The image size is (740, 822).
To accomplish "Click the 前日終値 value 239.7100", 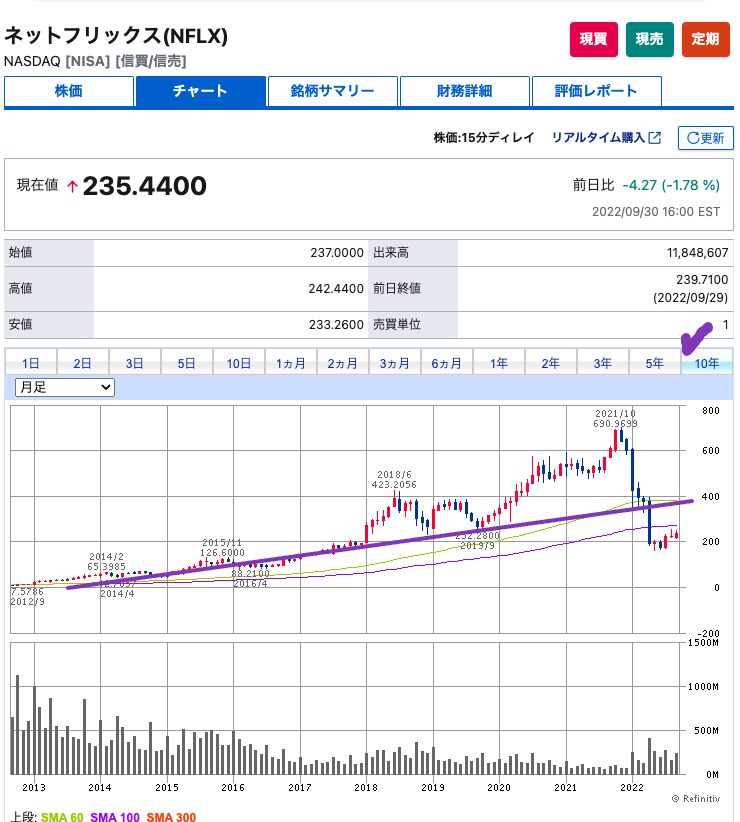I will tap(702, 279).
